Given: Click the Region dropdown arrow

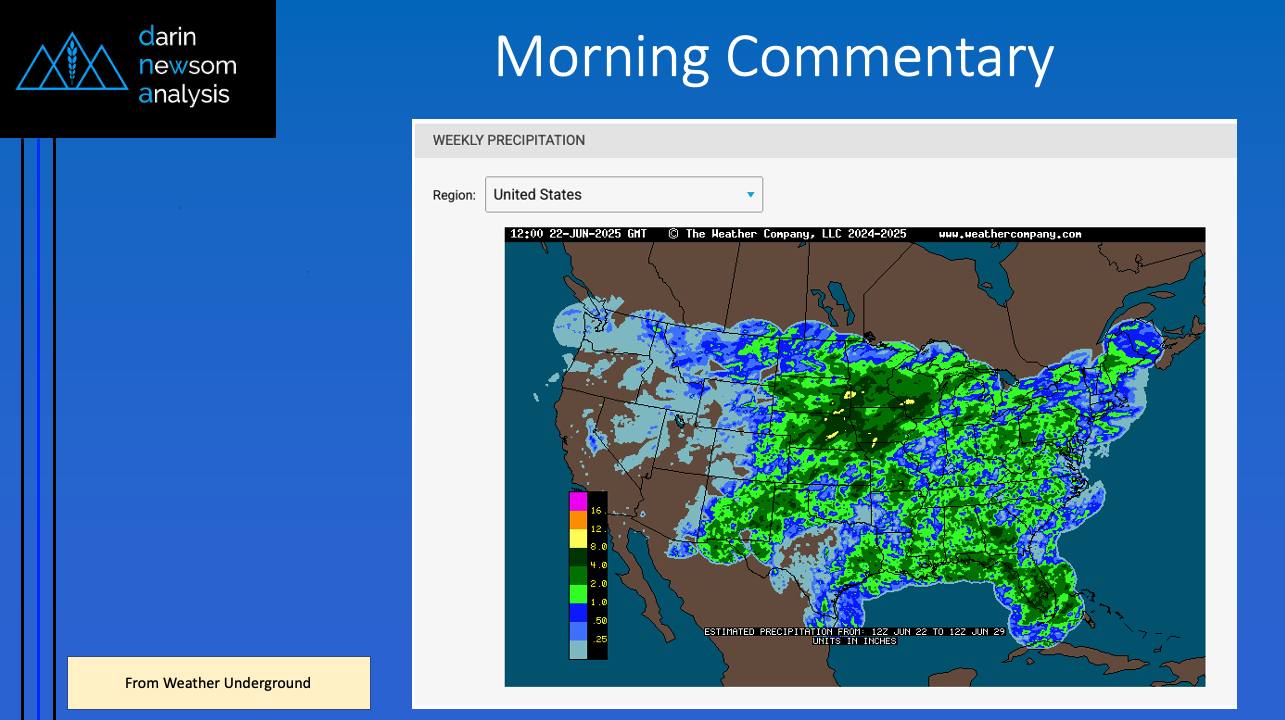Looking at the screenshot, I should click(750, 195).
